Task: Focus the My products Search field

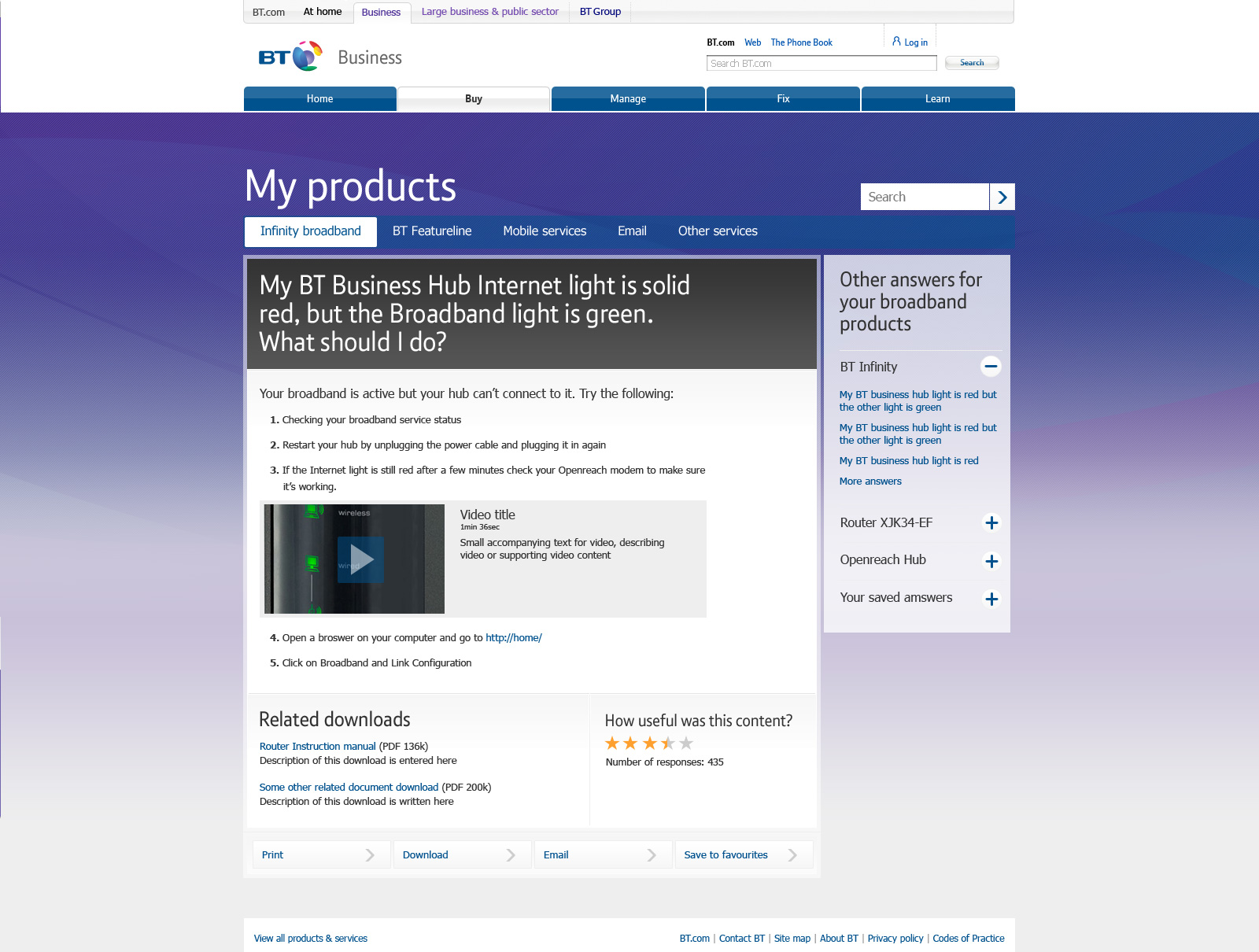Action: coord(925,197)
